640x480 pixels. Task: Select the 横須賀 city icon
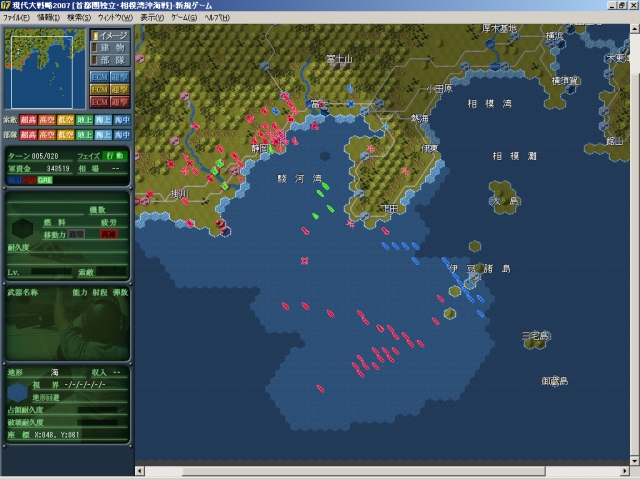(x=570, y=89)
